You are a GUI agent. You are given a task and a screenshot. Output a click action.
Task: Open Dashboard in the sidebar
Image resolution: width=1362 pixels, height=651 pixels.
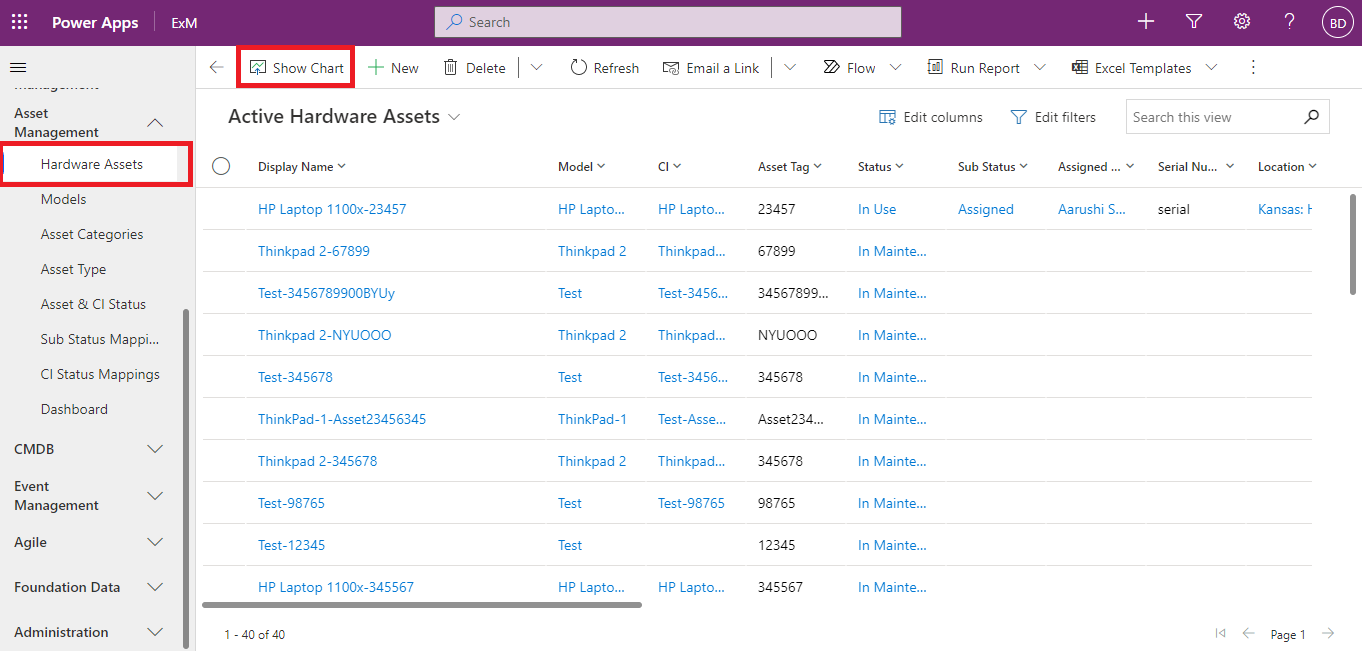[x=74, y=409]
